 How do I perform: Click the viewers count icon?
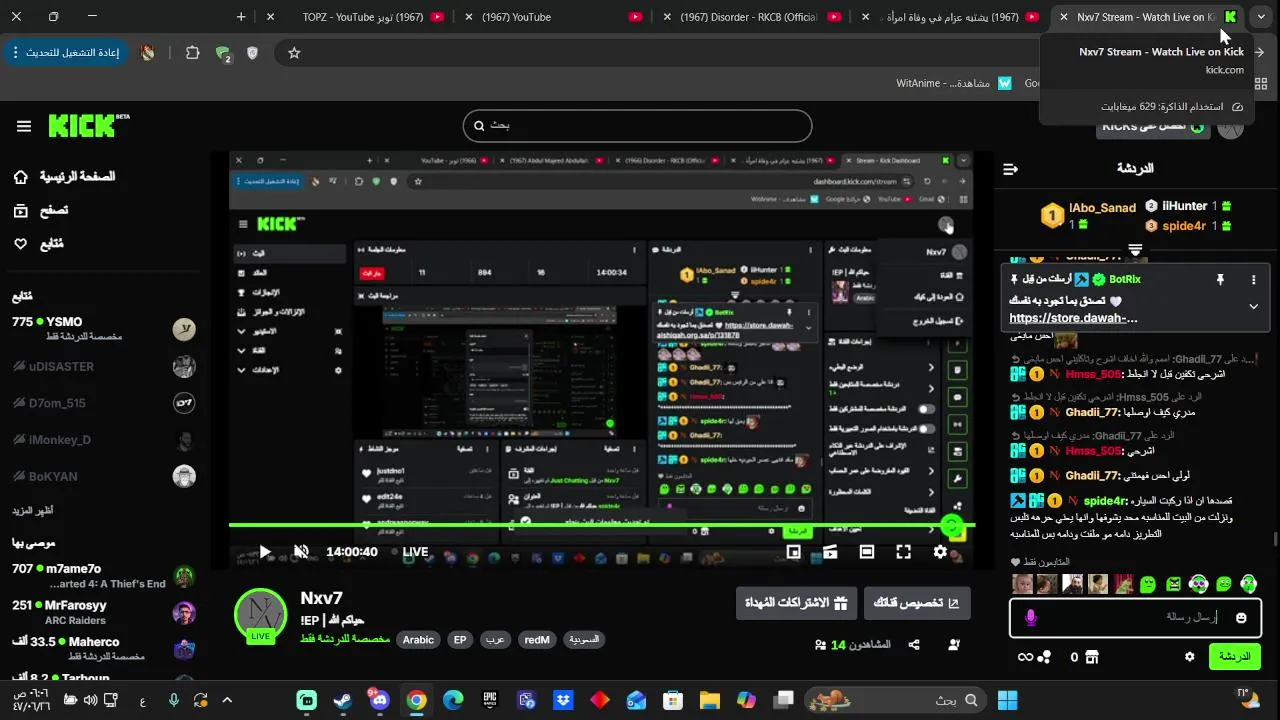tap(820, 645)
